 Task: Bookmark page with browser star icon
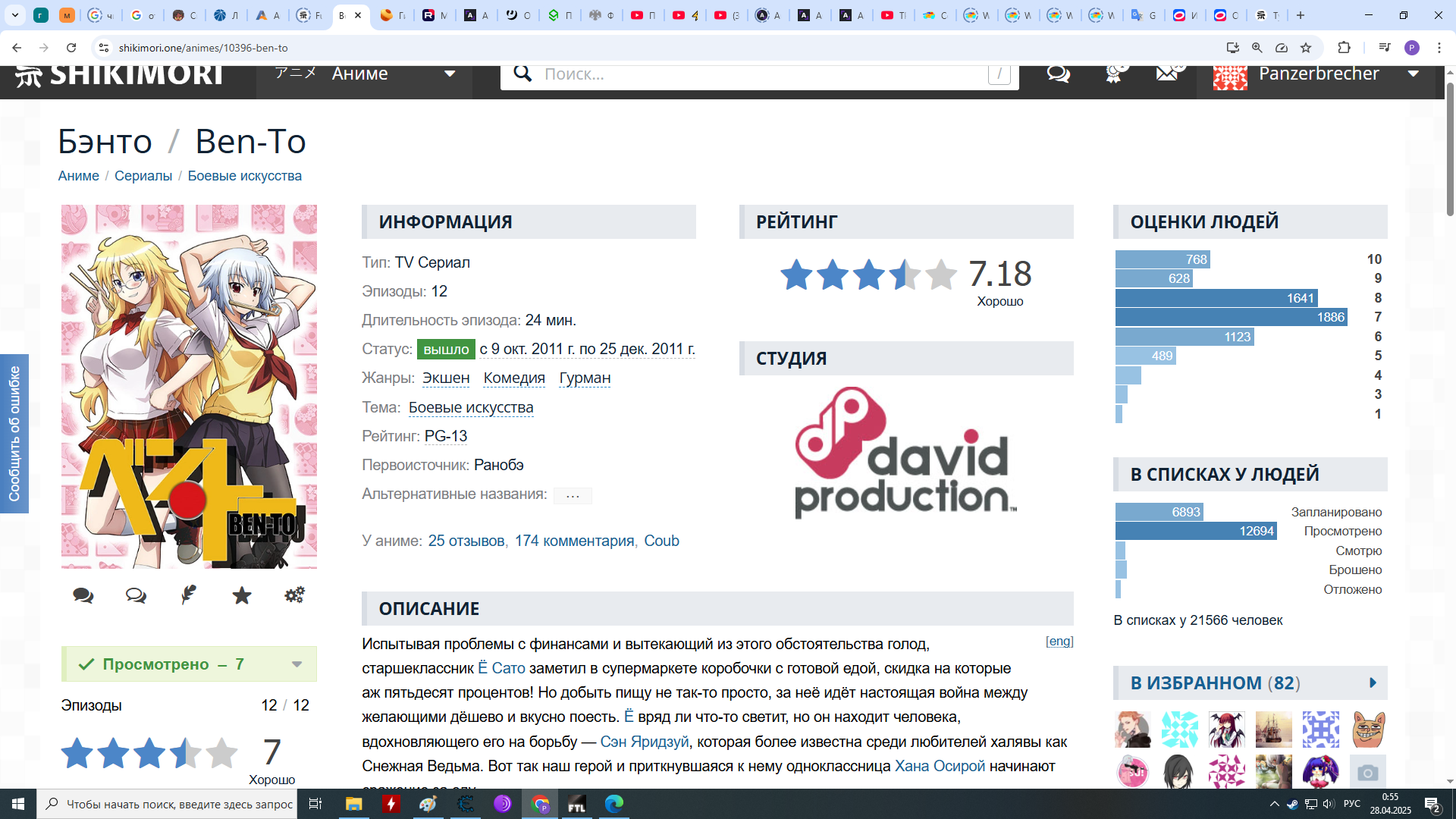pos(1306,48)
